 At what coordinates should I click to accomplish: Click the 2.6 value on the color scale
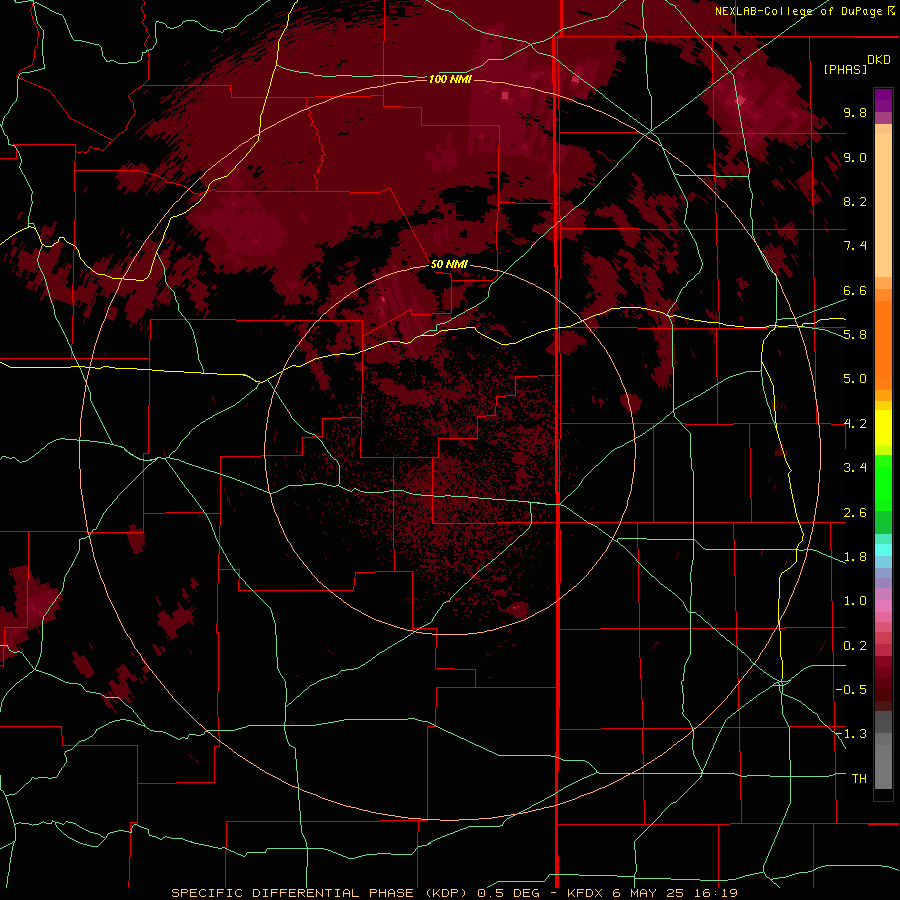tap(855, 513)
